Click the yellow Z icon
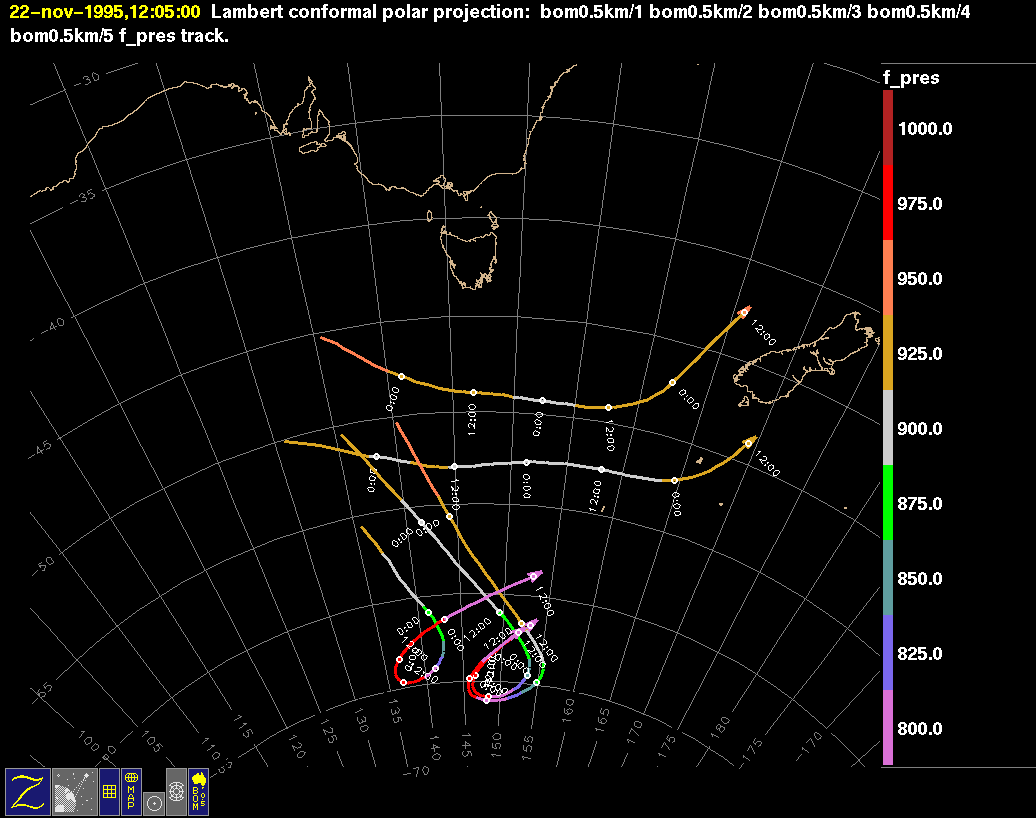The image size is (1036, 818). (x=27, y=791)
